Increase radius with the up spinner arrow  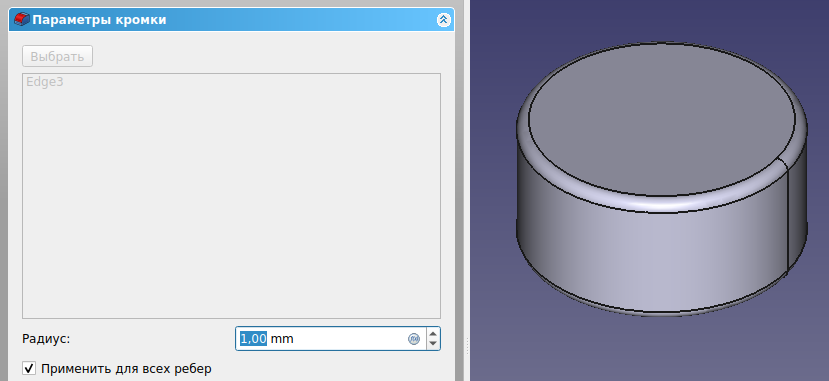[x=433, y=333]
